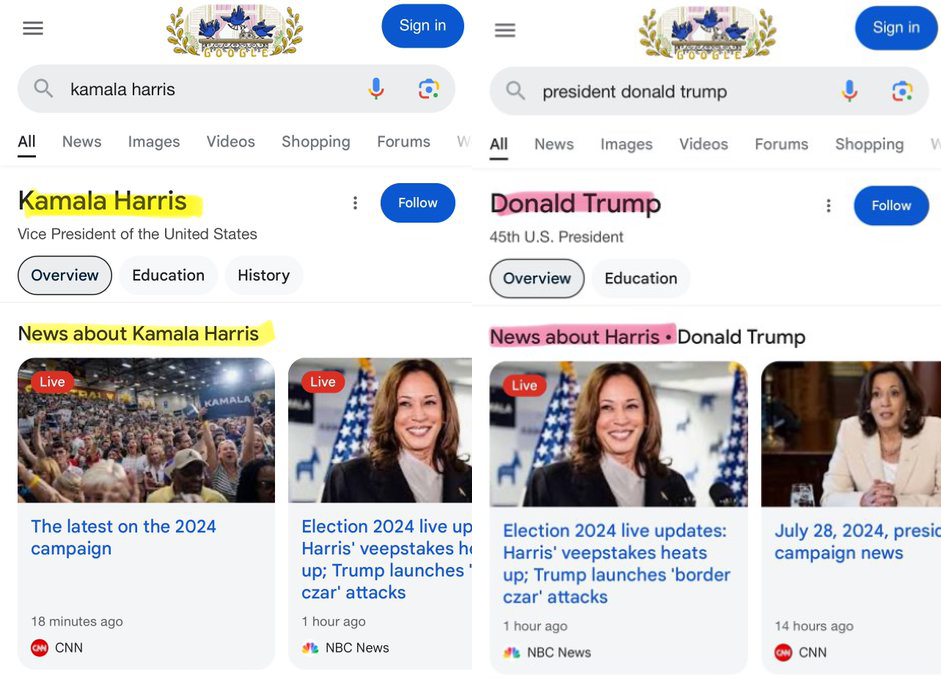Focus the search field containing "president donald trump"
Viewport: 941px width, 679px height.
click(x=670, y=92)
